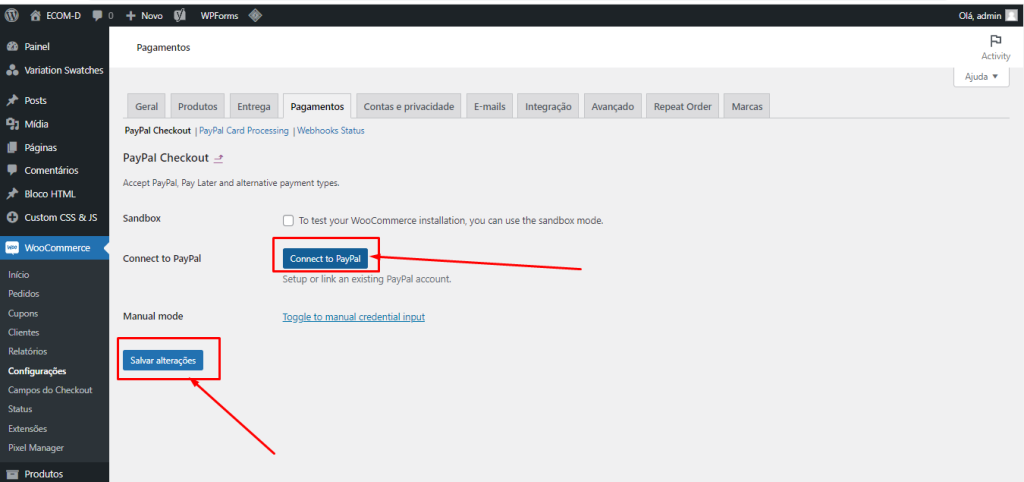This screenshot has width=1024, height=482.
Task: Click diamond icon after WPForms
Action: point(255,15)
